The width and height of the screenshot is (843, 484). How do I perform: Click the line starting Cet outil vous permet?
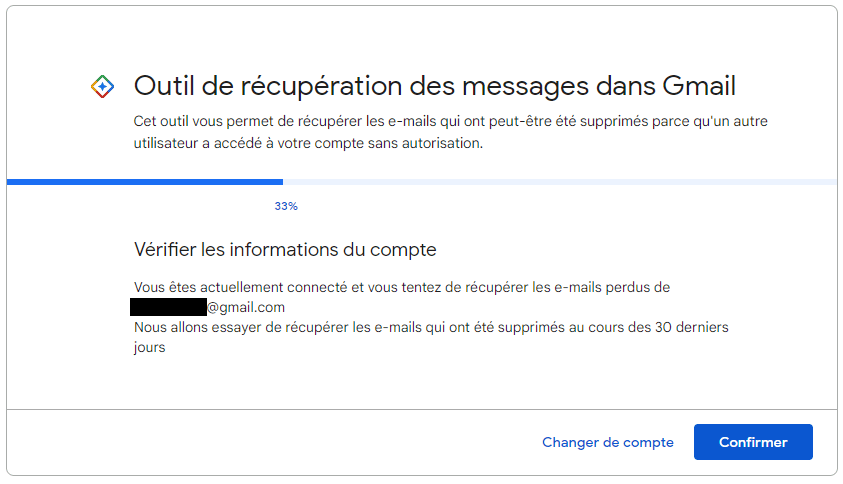(x=451, y=122)
